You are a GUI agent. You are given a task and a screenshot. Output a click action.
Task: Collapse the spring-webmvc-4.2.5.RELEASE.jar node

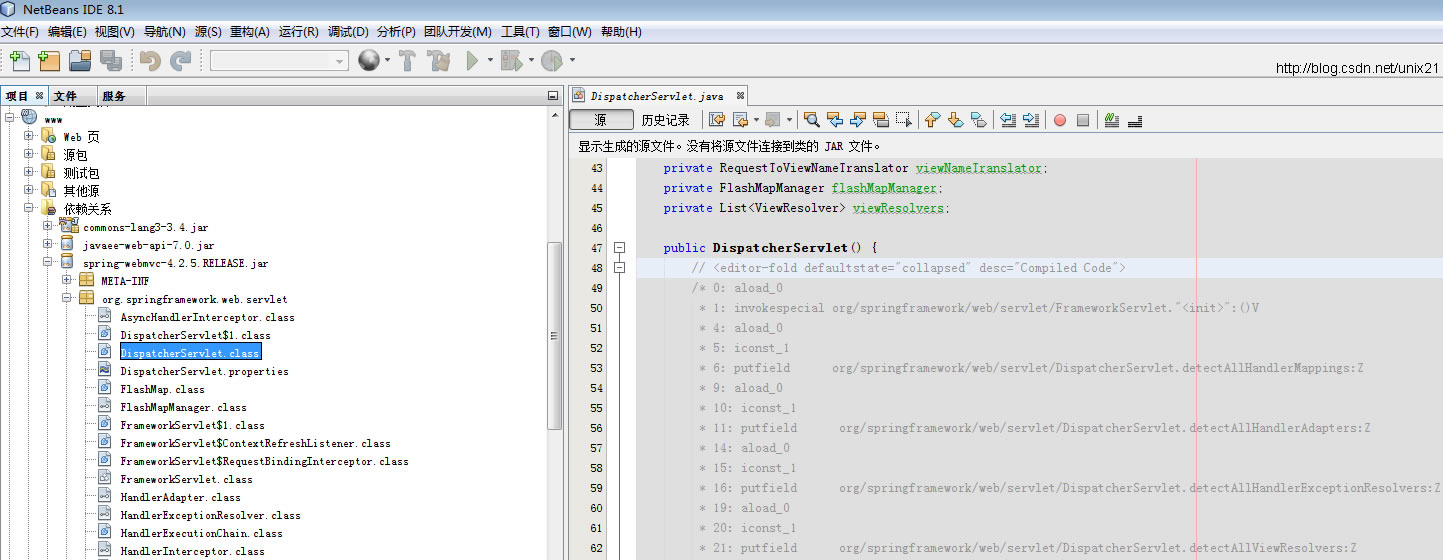[48, 262]
